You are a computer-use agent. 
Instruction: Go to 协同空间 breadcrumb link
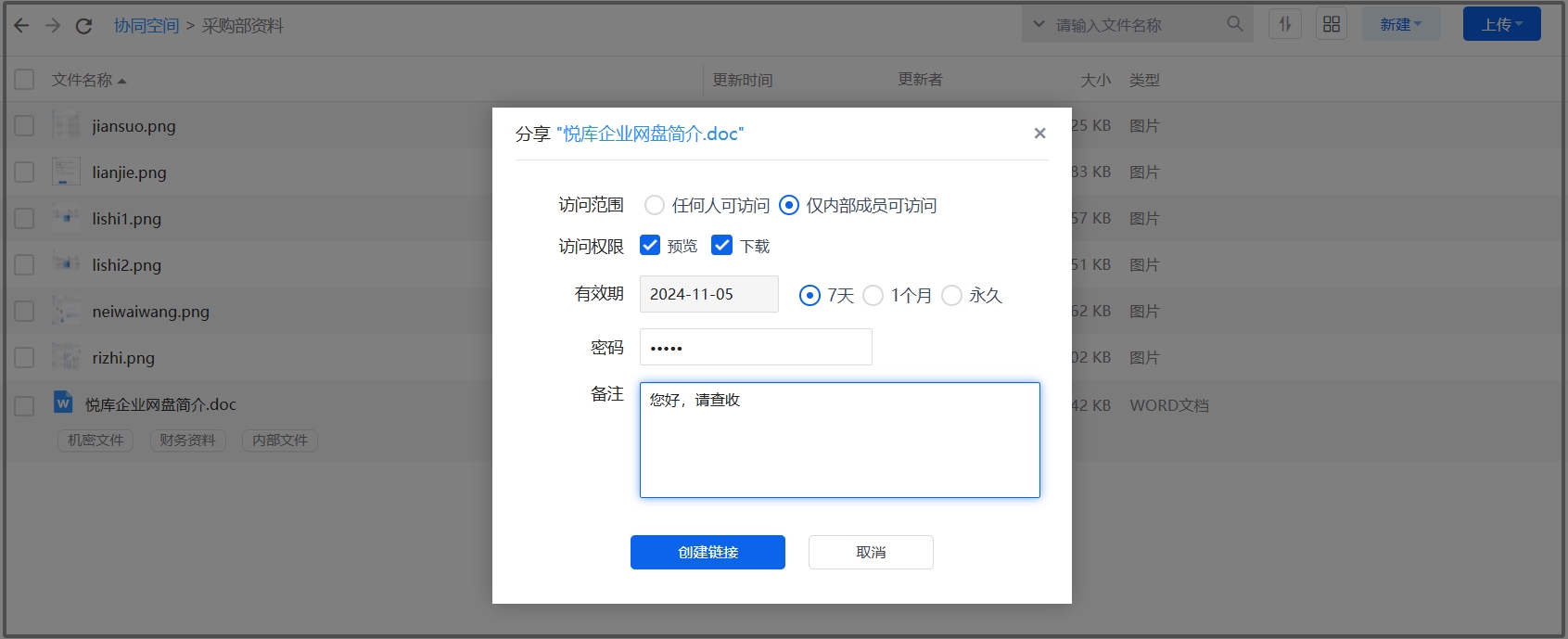[147, 26]
